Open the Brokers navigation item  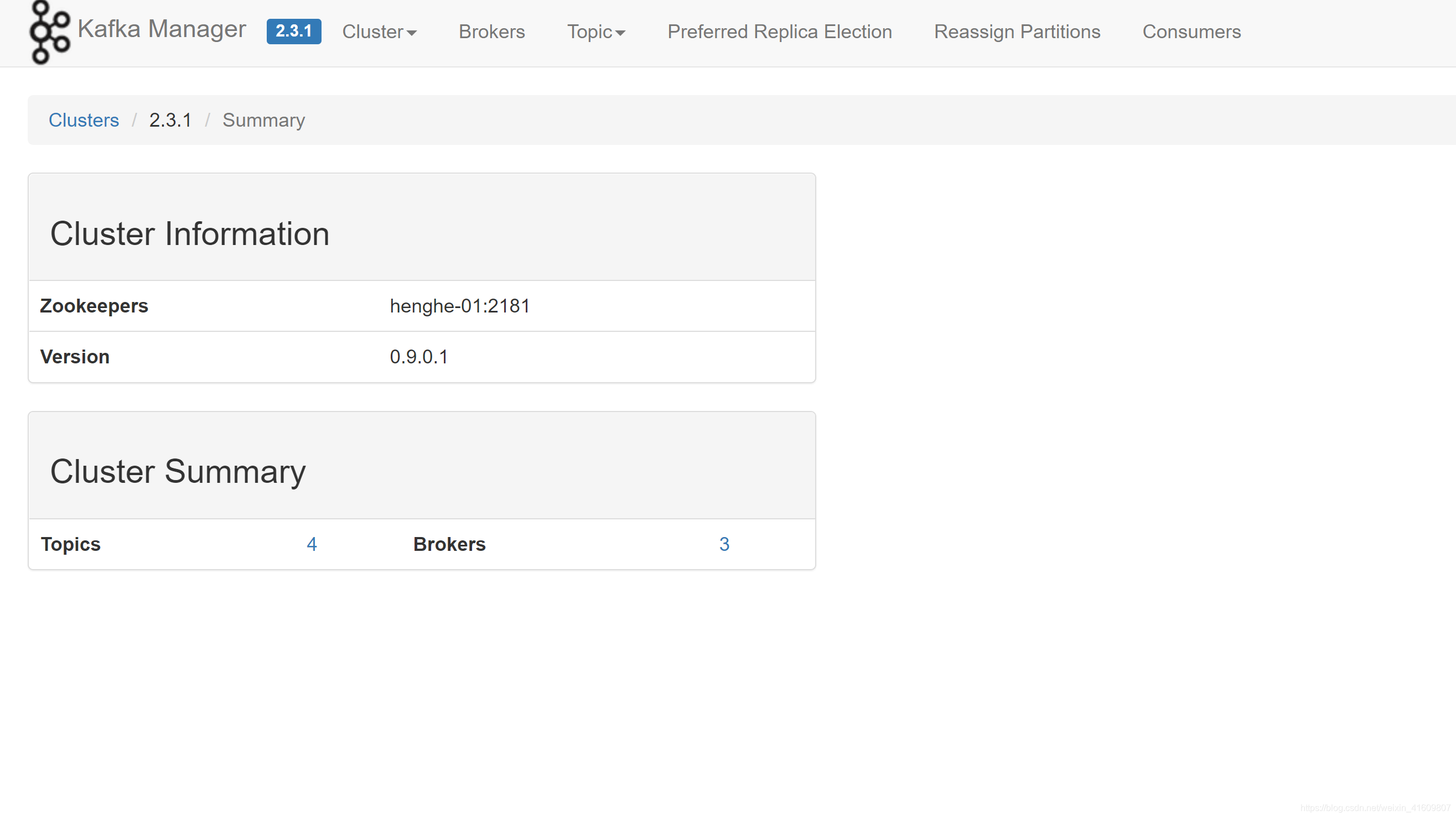point(491,32)
